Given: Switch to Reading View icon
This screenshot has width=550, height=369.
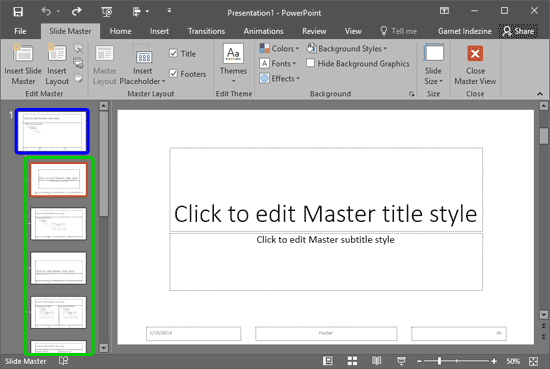Looking at the screenshot, I should click(x=376, y=361).
